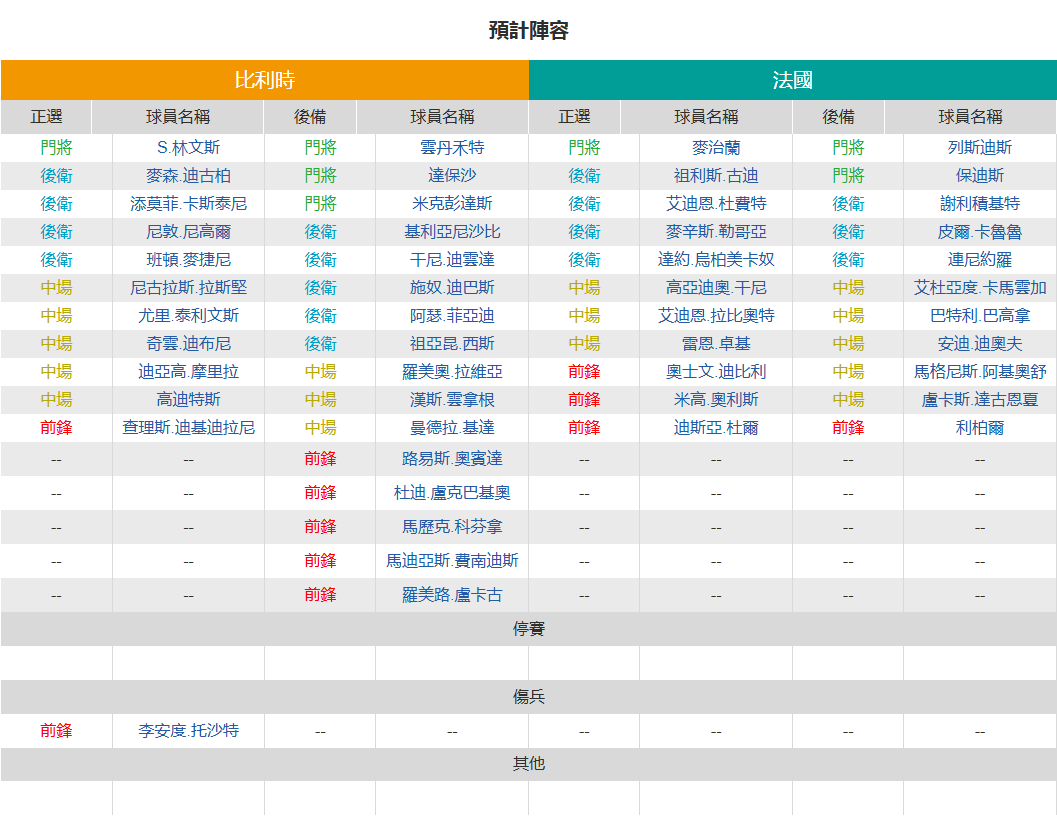Open forward 查理斯.迪基迪拉尼
This screenshot has height=817, width=1057.
coord(188,427)
